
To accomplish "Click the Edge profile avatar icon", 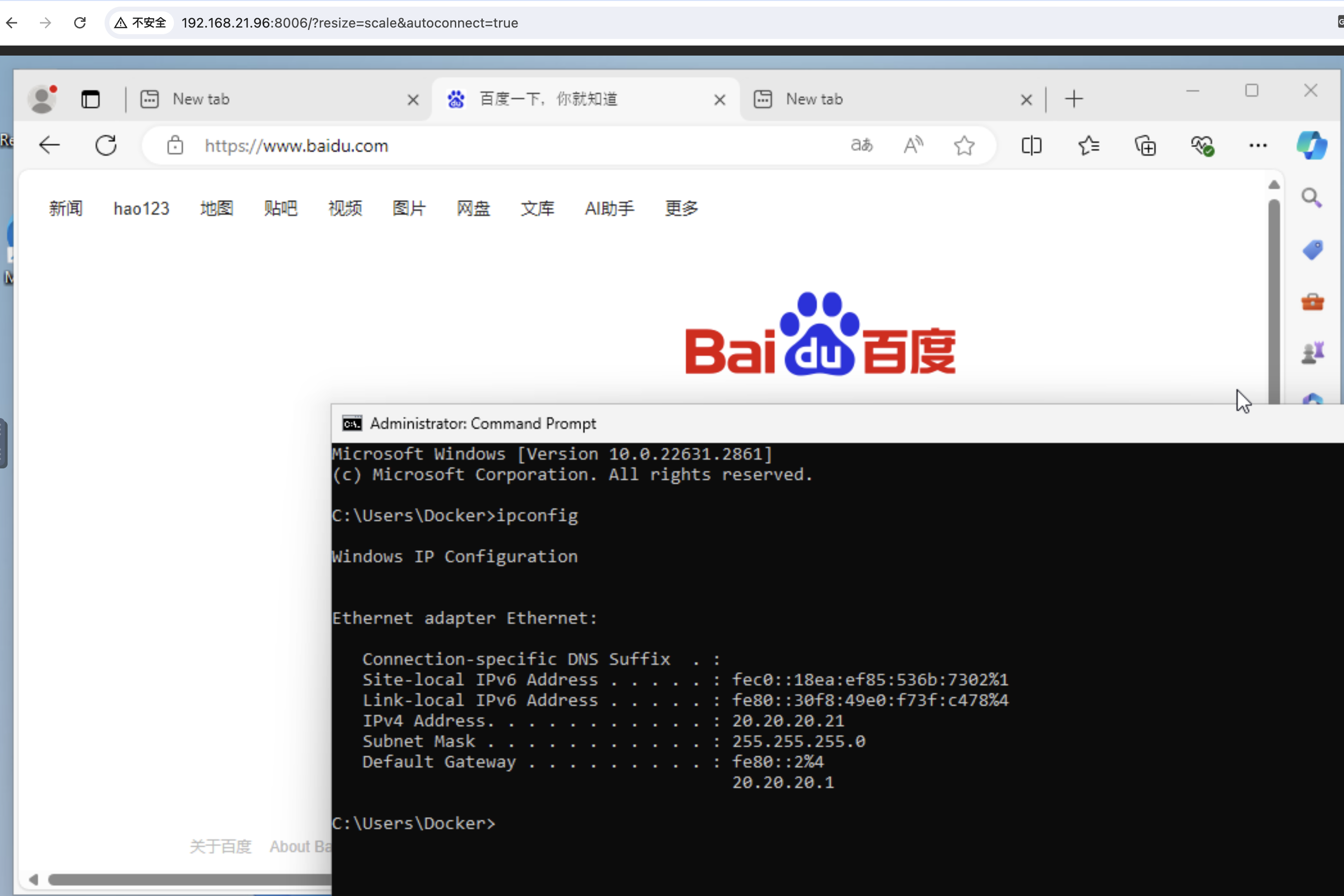I will click(x=42, y=99).
